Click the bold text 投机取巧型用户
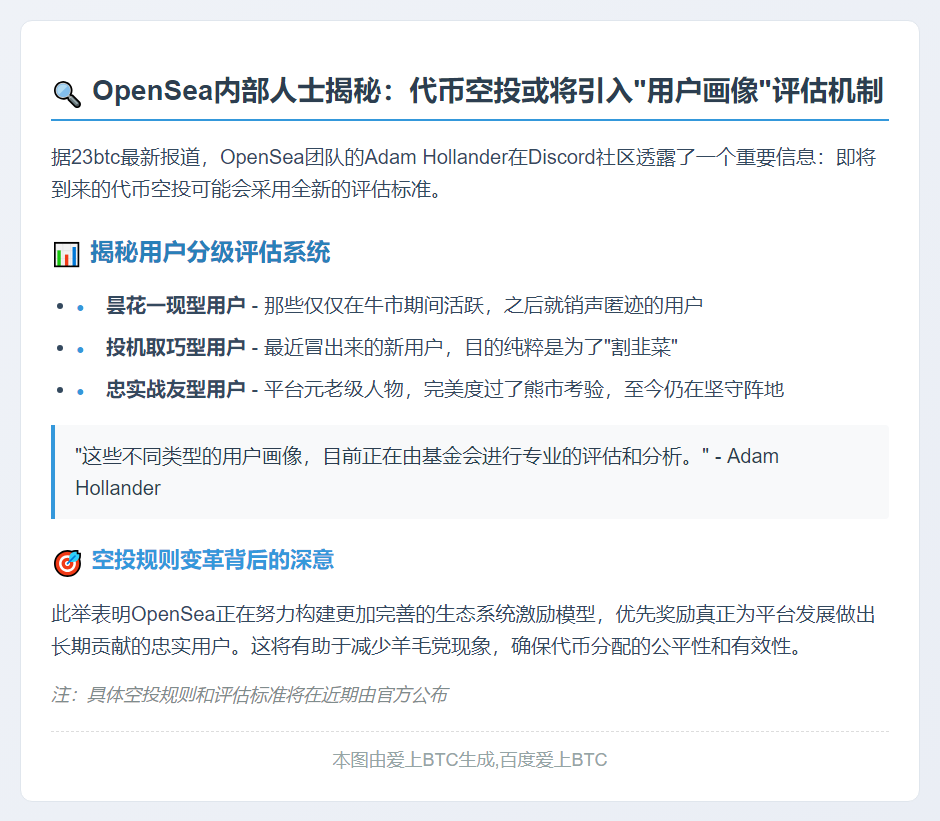Screen dimensions: 940x821 (176, 347)
